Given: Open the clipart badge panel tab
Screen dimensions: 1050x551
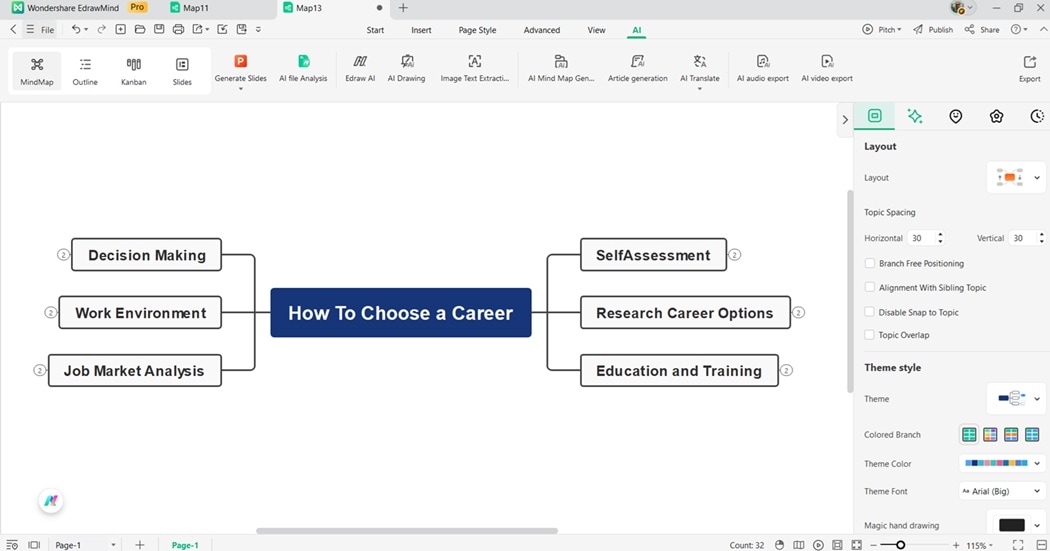Looking at the screenshot, I should (996, 116).
